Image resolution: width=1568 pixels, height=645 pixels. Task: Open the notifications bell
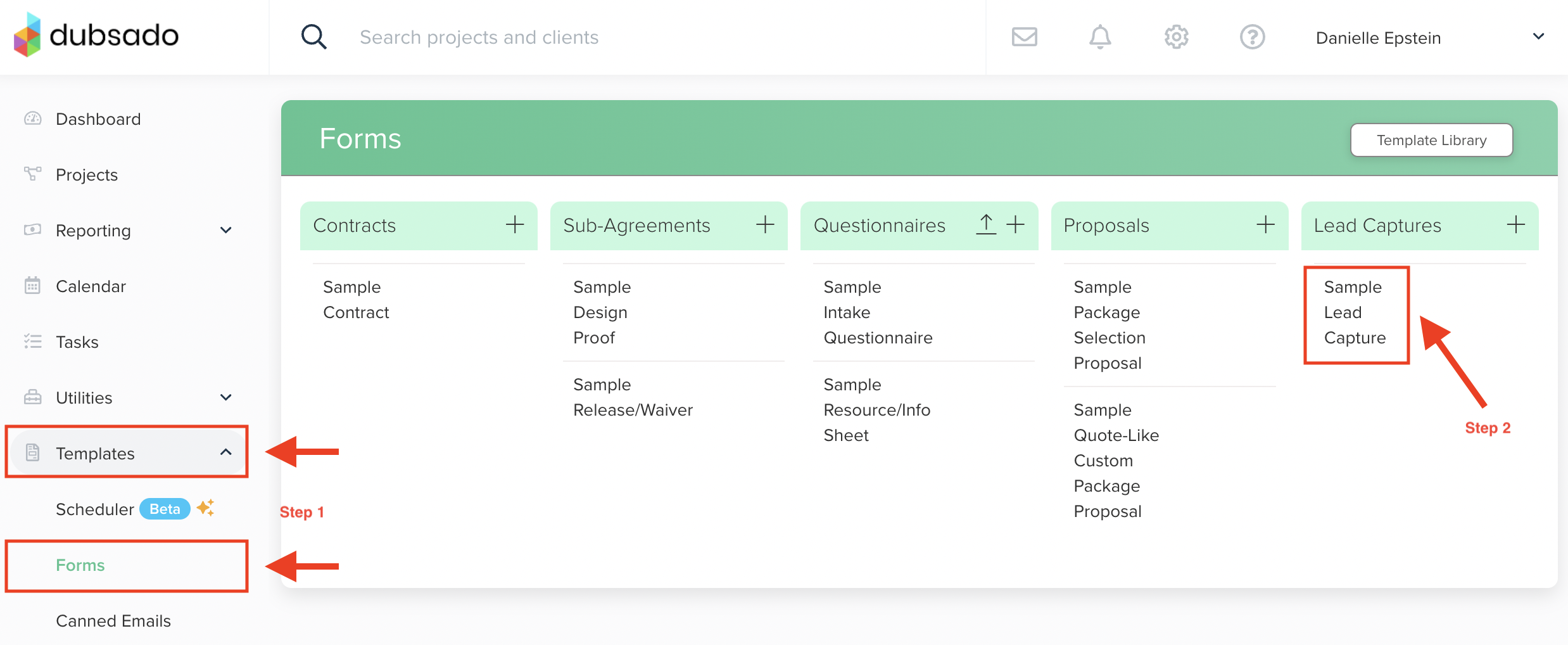(x=1100, y=37)
